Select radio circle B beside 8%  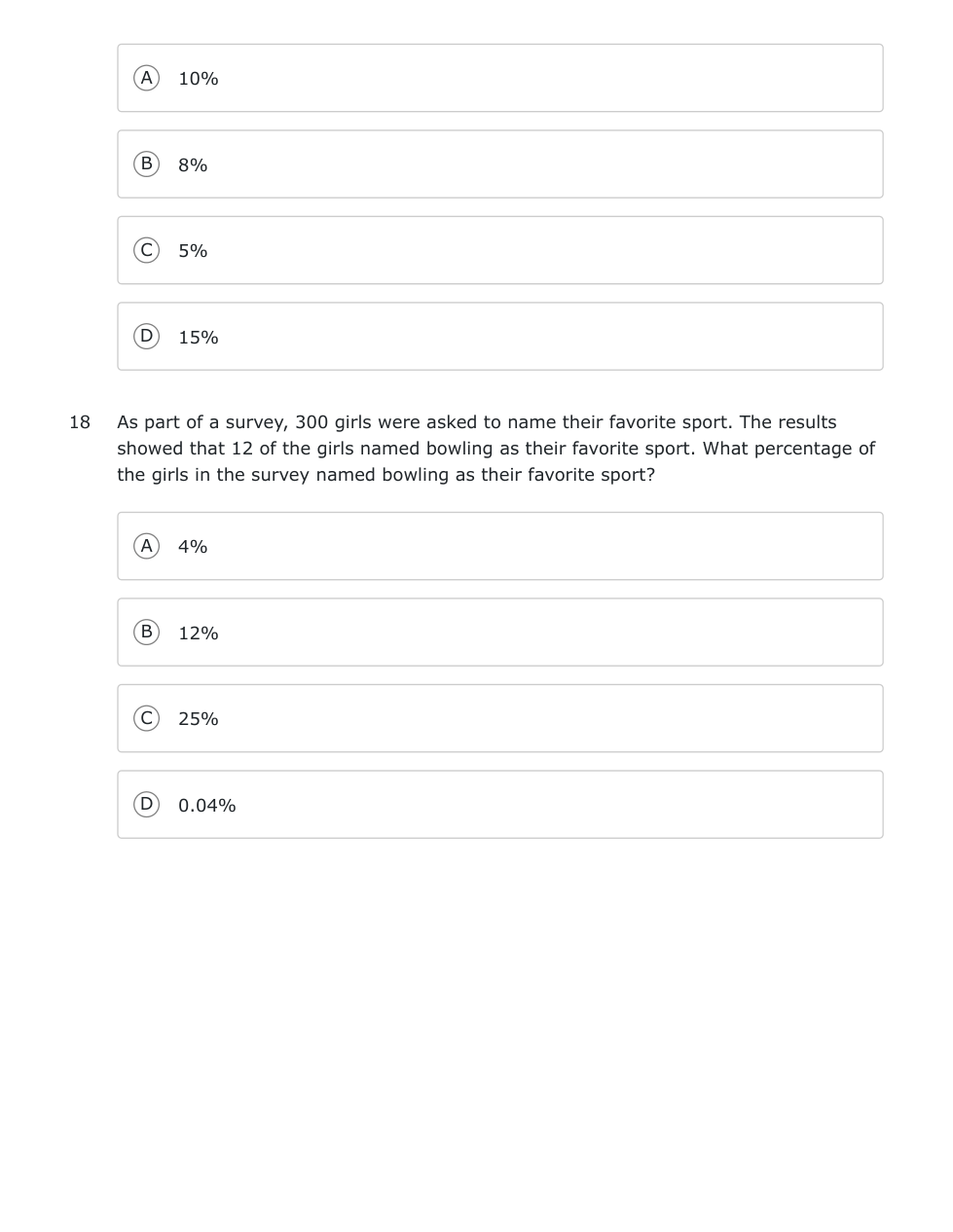[146, 164]
